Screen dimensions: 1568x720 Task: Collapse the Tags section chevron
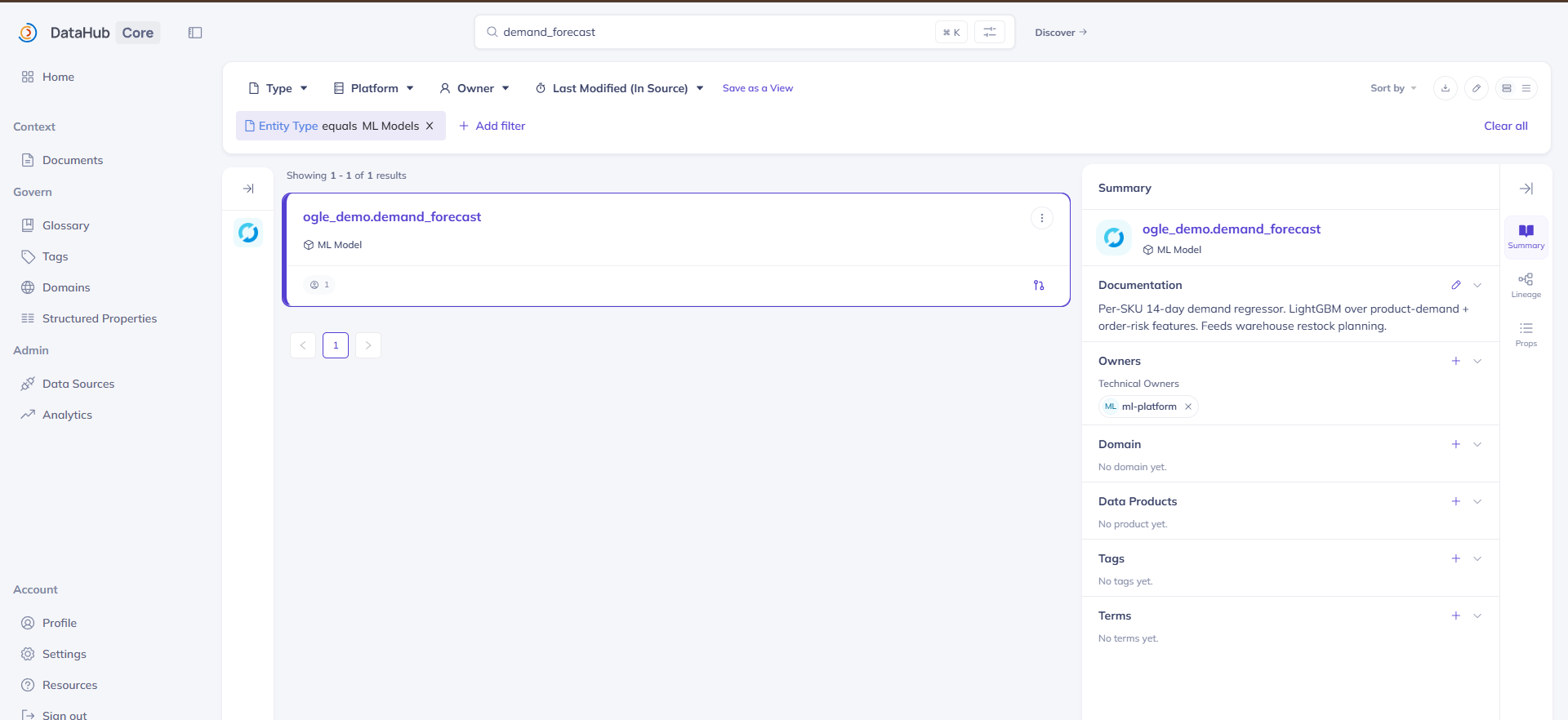click(1477, 558)
